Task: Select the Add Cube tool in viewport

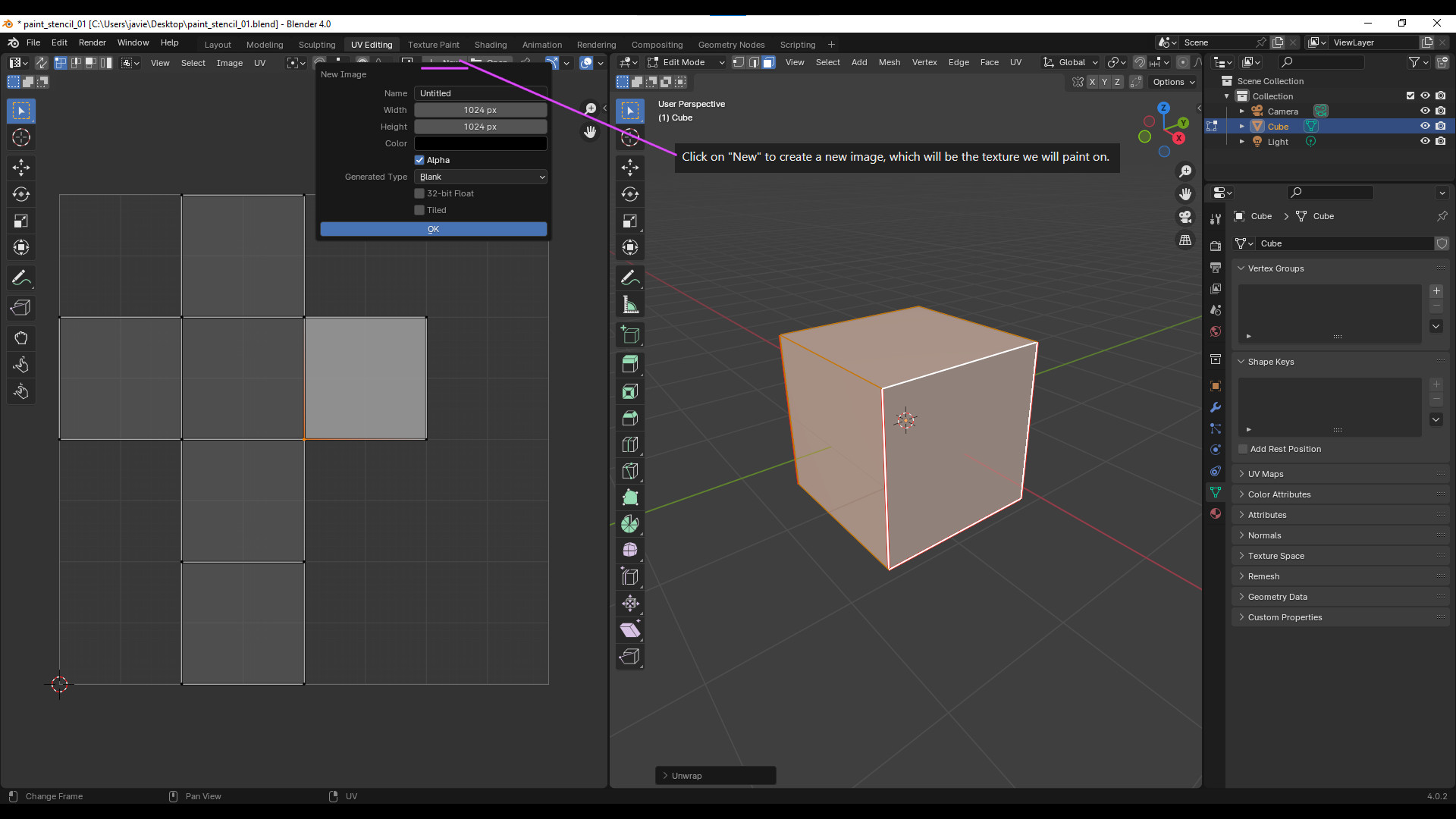Action: pyautogui.click(x=630, y=334)
